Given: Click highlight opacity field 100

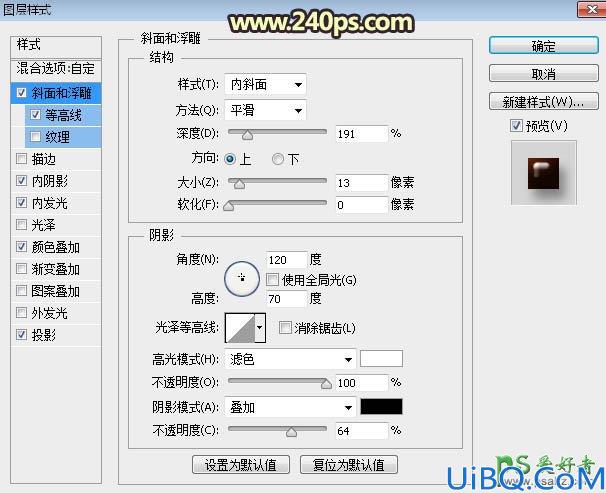Looking at the screenshot, I should [361, 382].
